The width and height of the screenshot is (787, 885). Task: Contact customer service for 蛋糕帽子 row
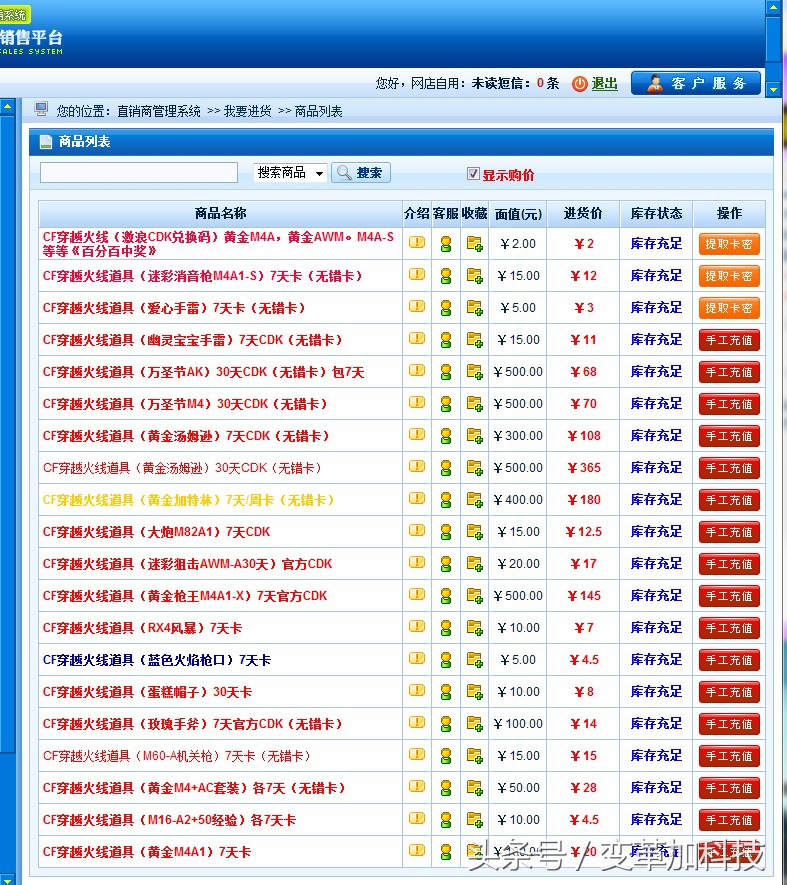[x=446, y=691]
